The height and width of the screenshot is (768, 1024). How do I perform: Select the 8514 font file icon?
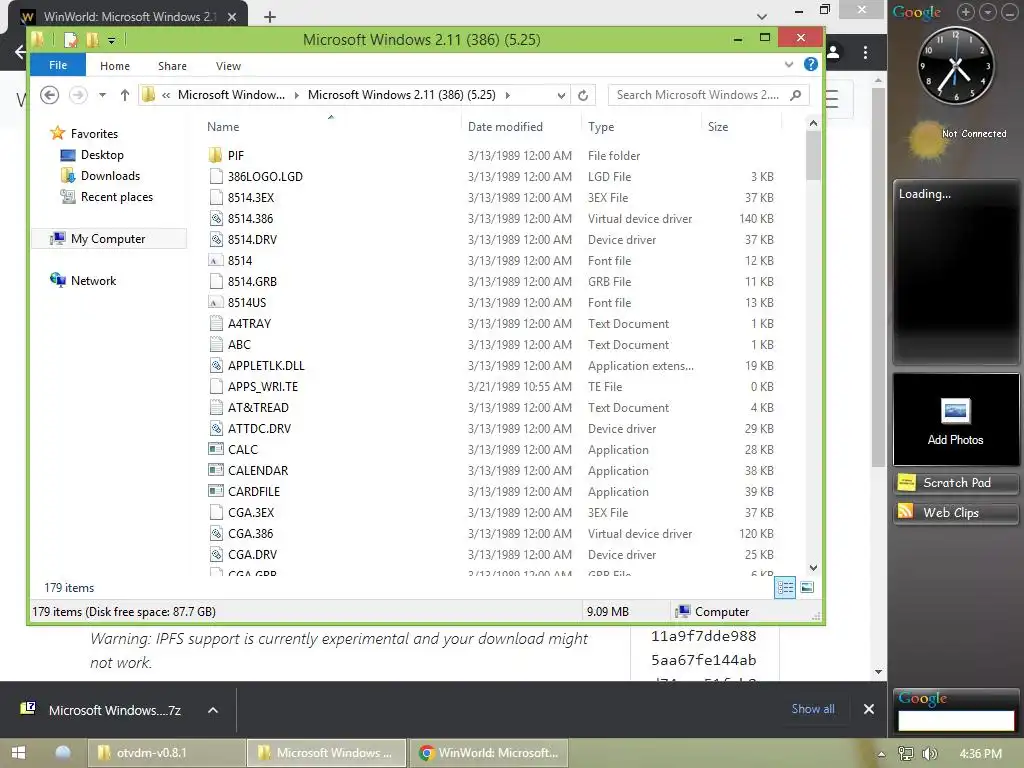coord(216,261)
